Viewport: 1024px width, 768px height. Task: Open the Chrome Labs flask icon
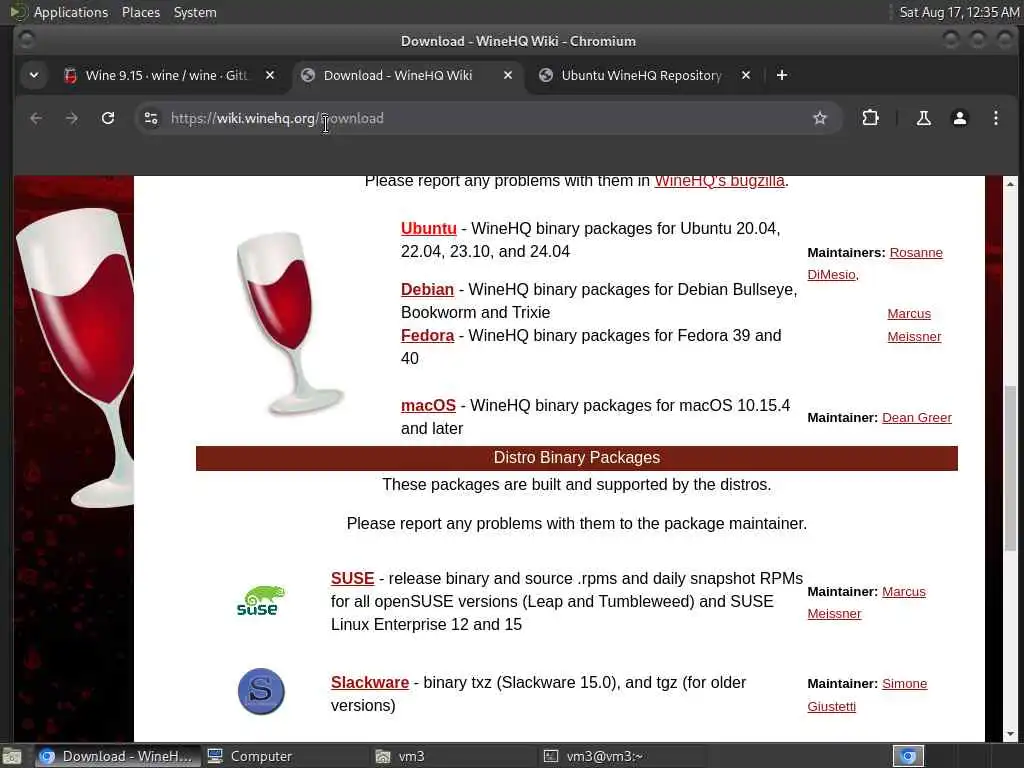click(x=923, y=118)
